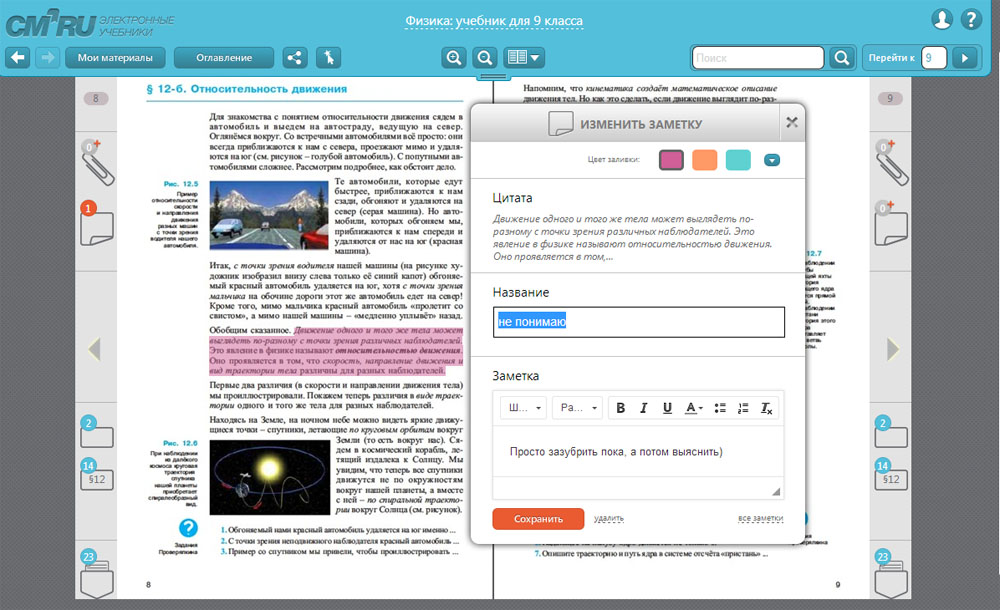
Task: Expand more fill colors dropdown arrow
Action: pos(771,160)
